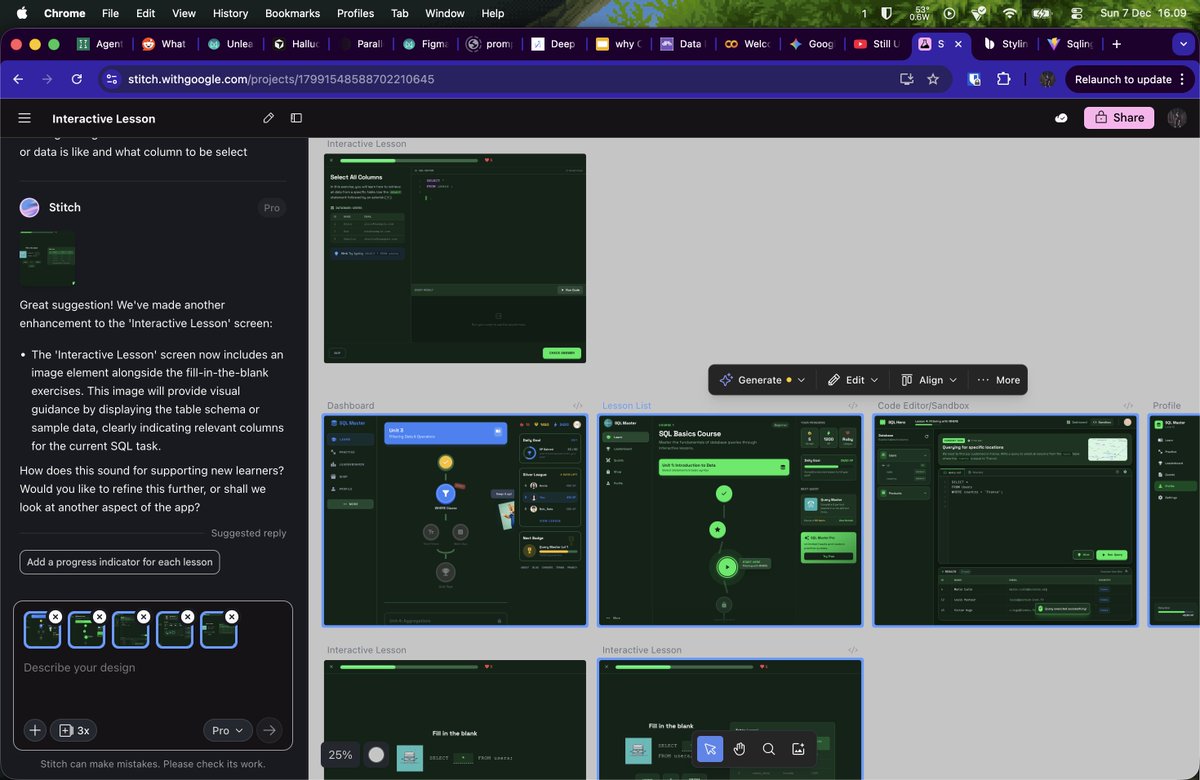The image size is (1200, 780).
Task: Select the cursor pointer tool in the bottom canvas toolbar
Action: pyautogui.click(x=710, y=749)
